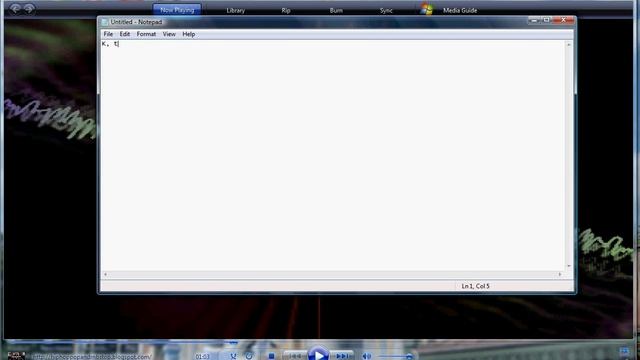The width and height of the screenshot is (640, 360).
Task: Click Notepad's vertical scrollbar up arrow
Action: pyautogui.click(x=569, y=44)
